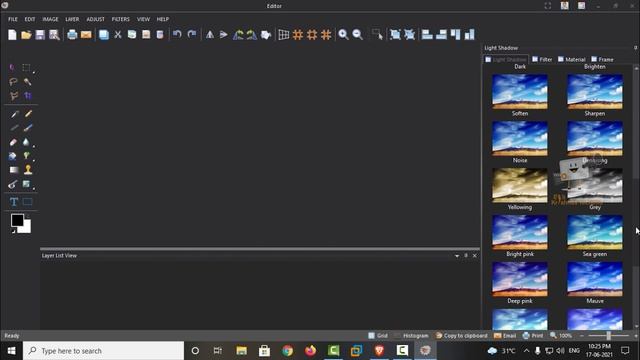Select the Text tool
This screenshot has width=640, height=360.
click(13, 202)
